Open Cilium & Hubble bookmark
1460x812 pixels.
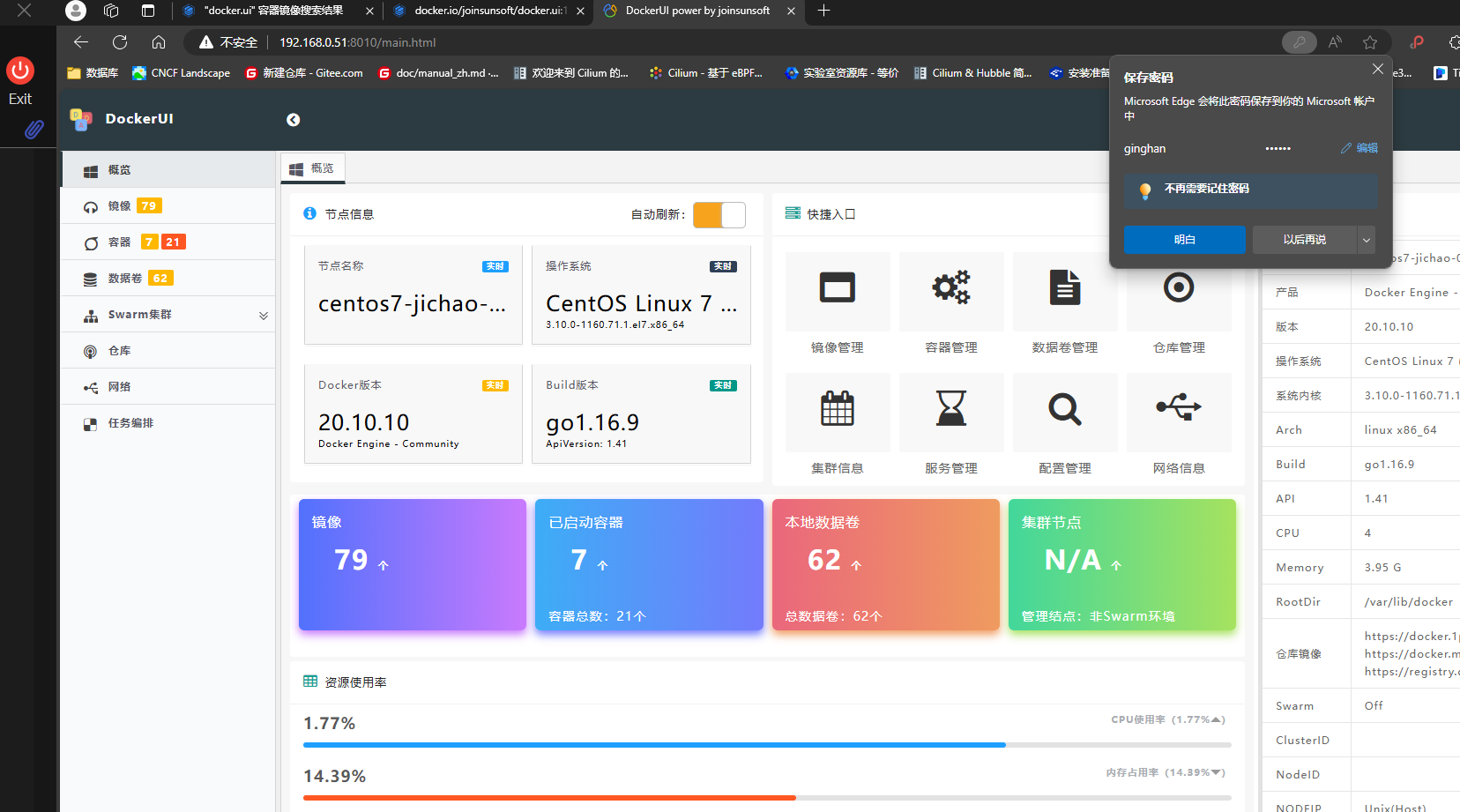click(973, 73)
